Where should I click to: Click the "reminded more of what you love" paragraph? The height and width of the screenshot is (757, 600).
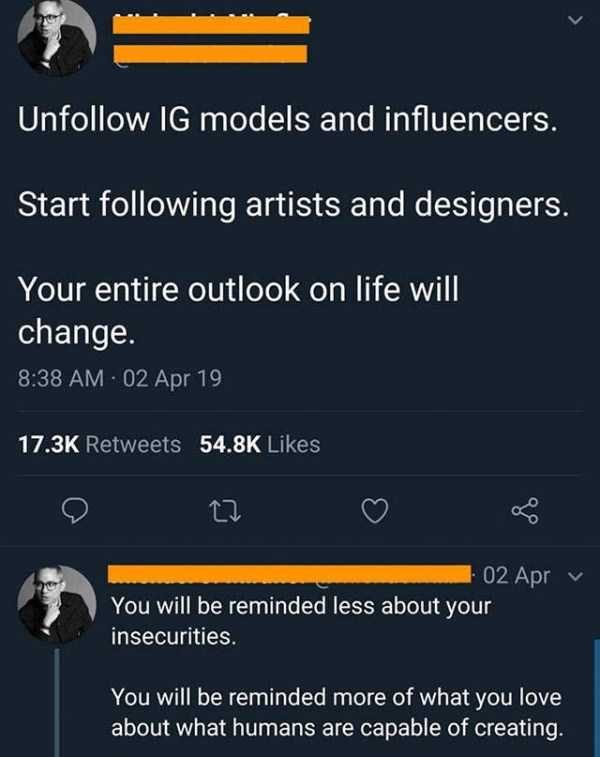point(336,711)
